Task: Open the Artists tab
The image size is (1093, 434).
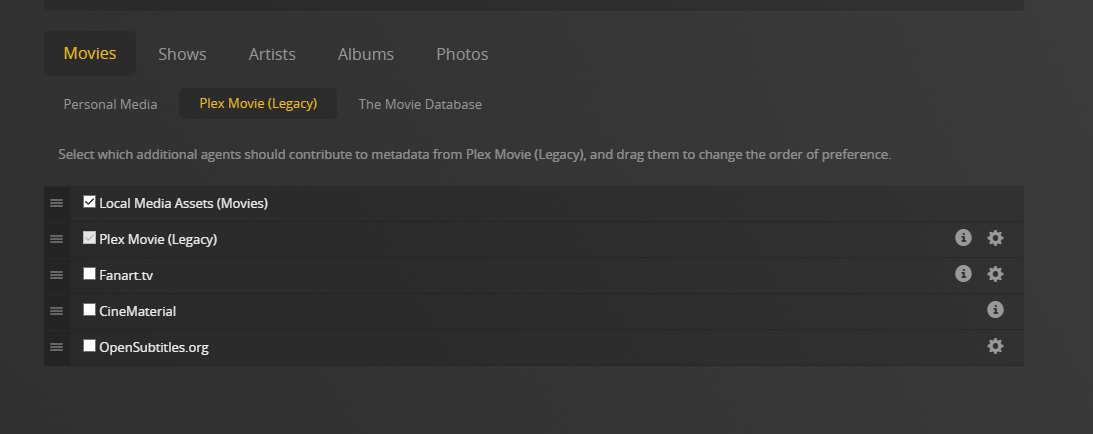Action: pyautogui.click(x=272, y=54)
